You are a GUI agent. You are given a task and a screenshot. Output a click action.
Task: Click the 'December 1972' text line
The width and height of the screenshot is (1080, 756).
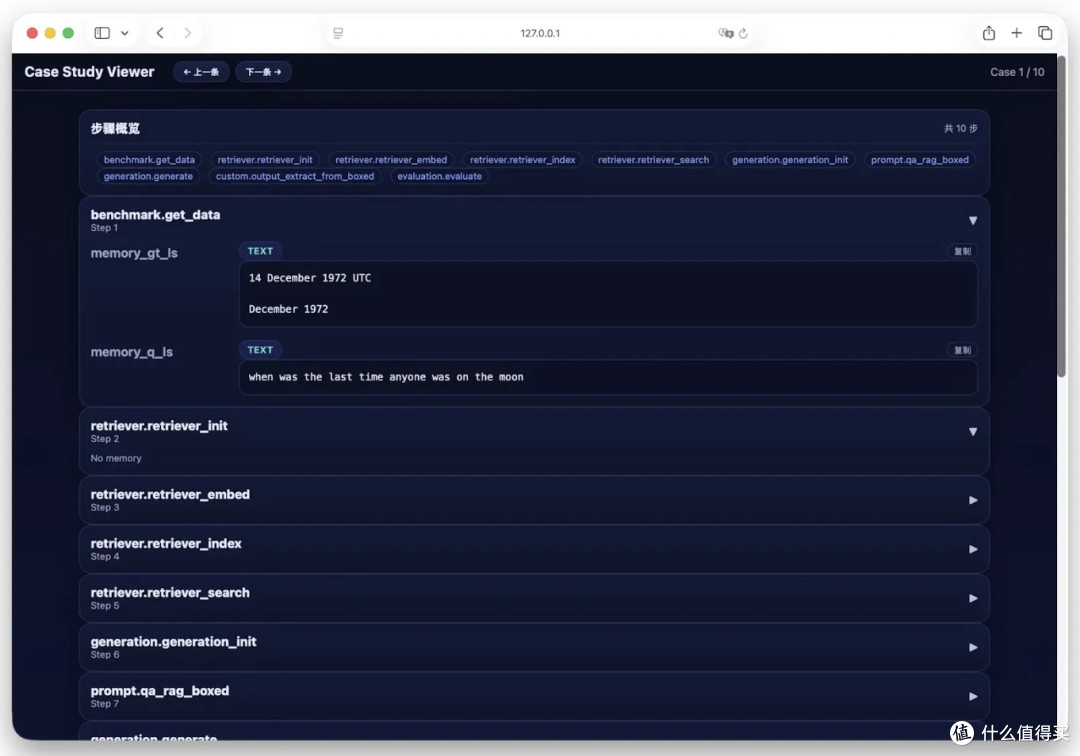pyautogui.click(x=289, y=309)
